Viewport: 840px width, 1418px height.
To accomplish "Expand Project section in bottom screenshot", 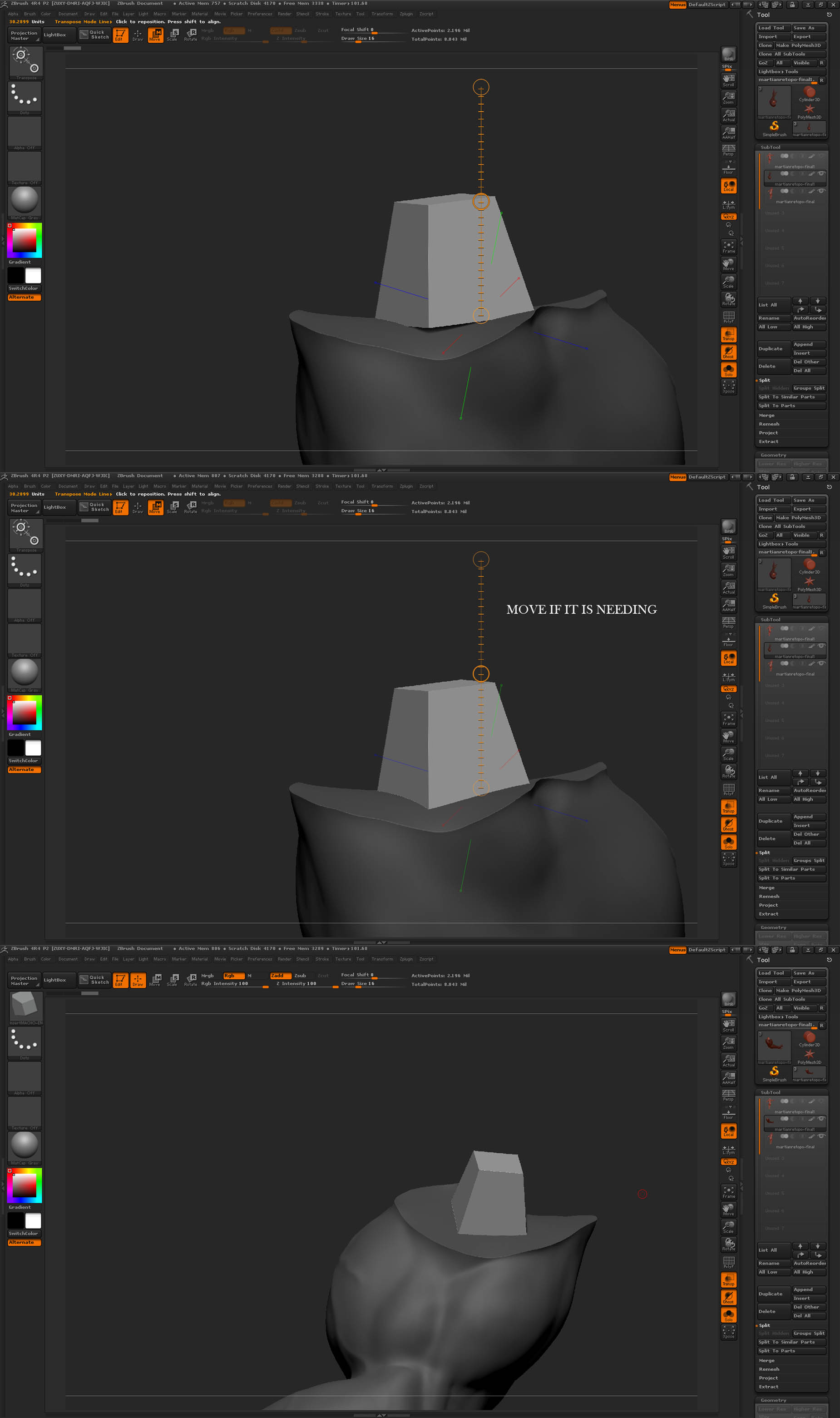I will tap(768, 1378).
